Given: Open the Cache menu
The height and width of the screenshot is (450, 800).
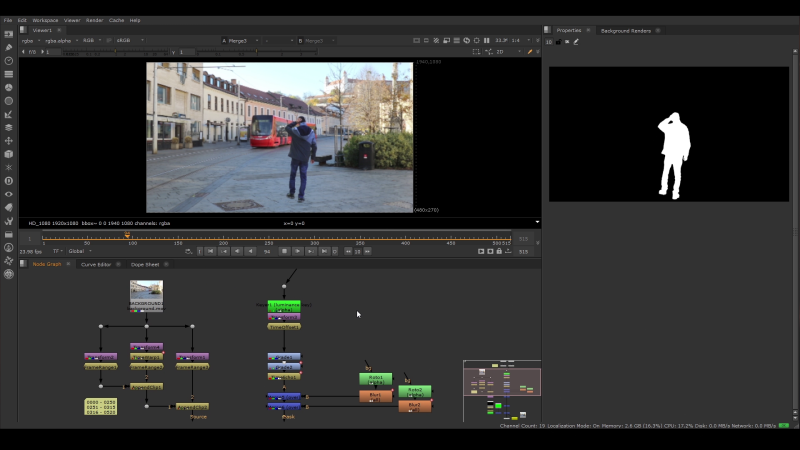Looking at the screenshot, I should tap(116, 20).
